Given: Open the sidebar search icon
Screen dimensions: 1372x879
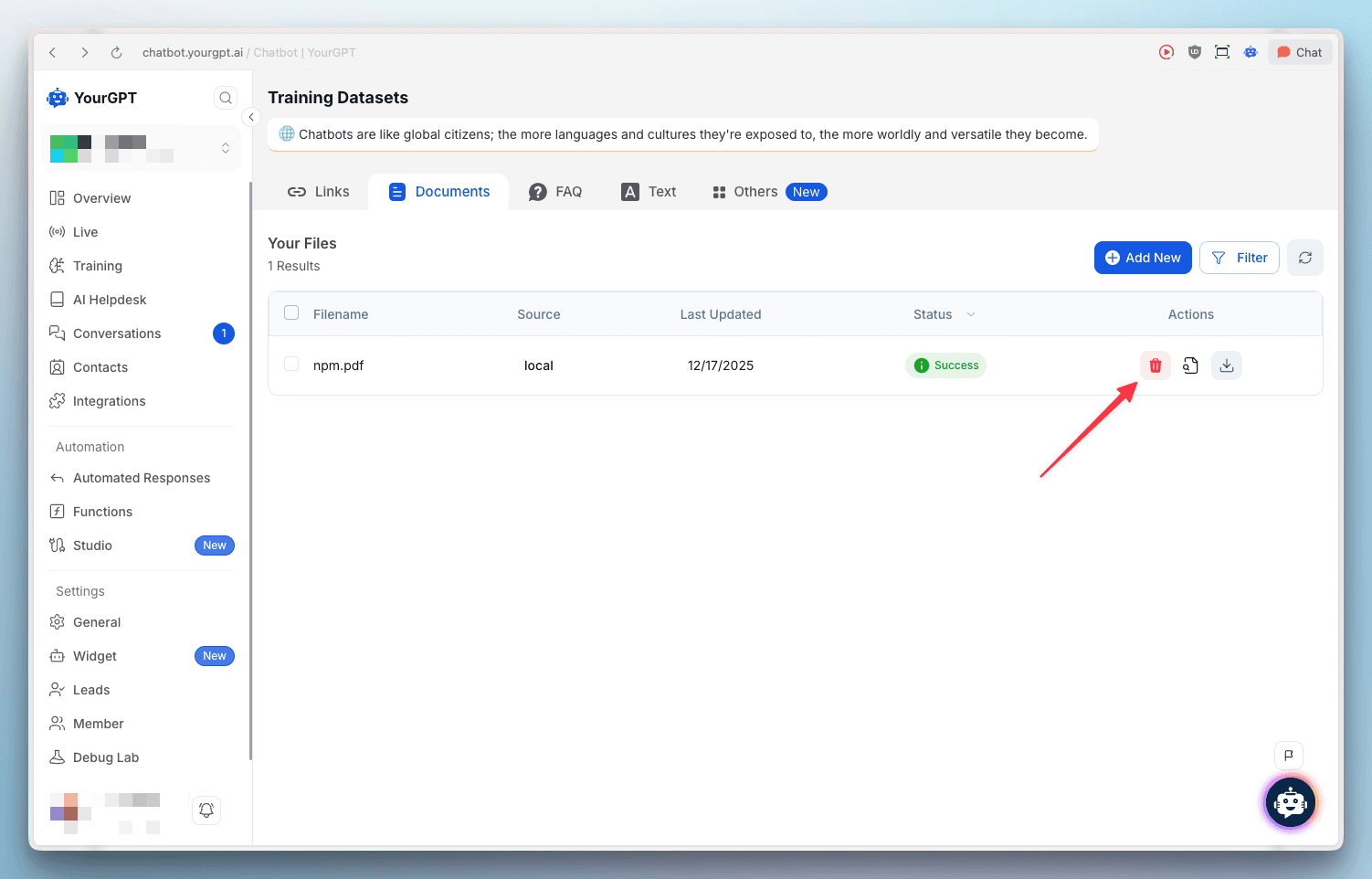Looking at the screenshot, I should (x=226, y=98).
